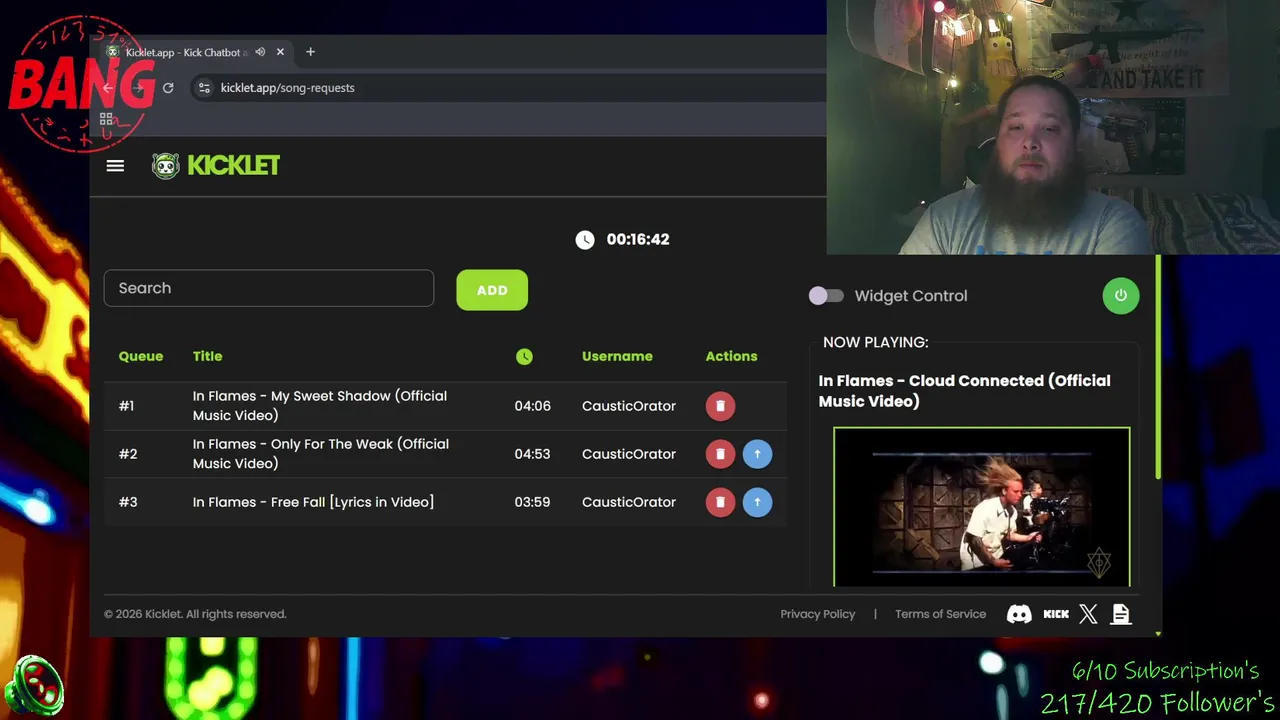Screen dimensions: 1280x720
Task: Open the documentation page icon
Action: 1121,614
